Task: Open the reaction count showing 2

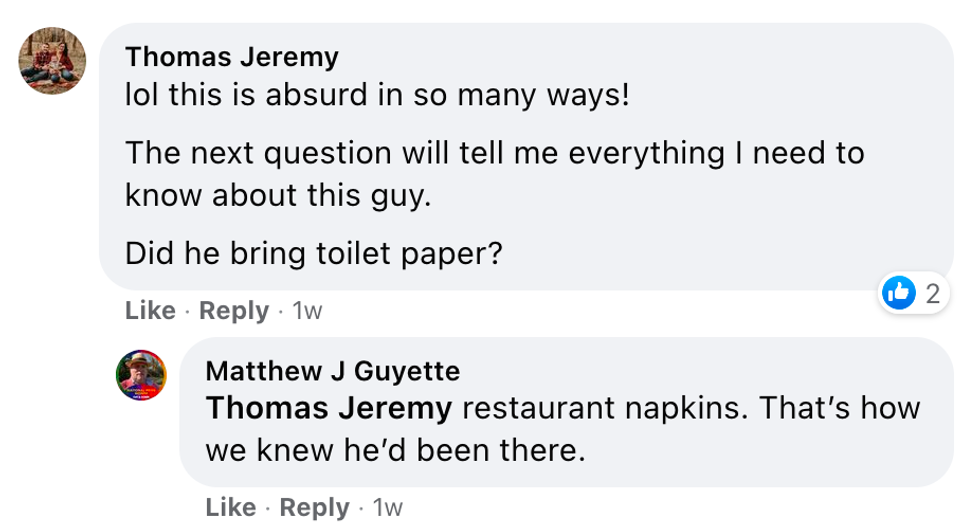Action: (x=932, y=294)
